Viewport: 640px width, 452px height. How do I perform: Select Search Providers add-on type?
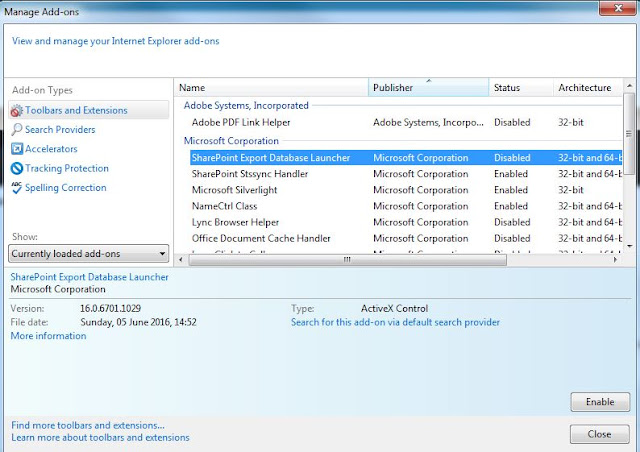(60, 129)
